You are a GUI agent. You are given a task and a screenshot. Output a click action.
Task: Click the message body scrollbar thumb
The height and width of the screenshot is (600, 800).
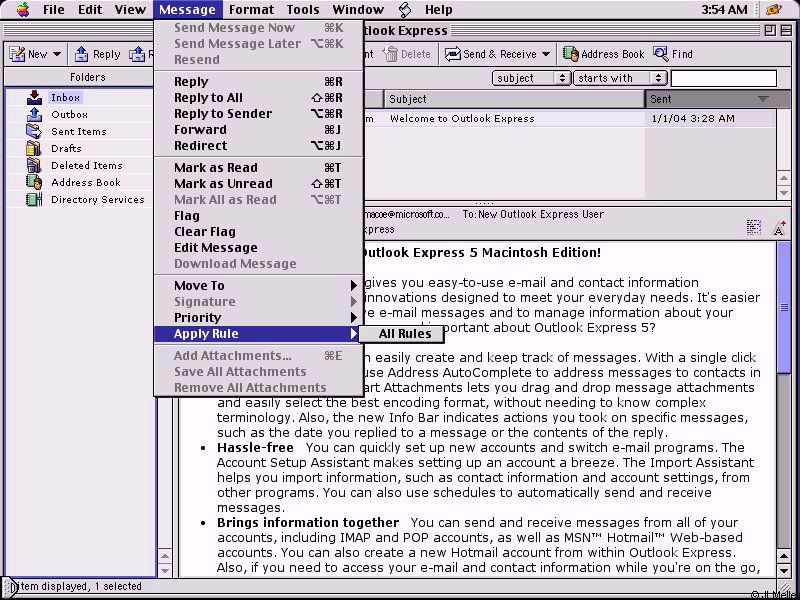pyautogui.click(x=784, y=308)
